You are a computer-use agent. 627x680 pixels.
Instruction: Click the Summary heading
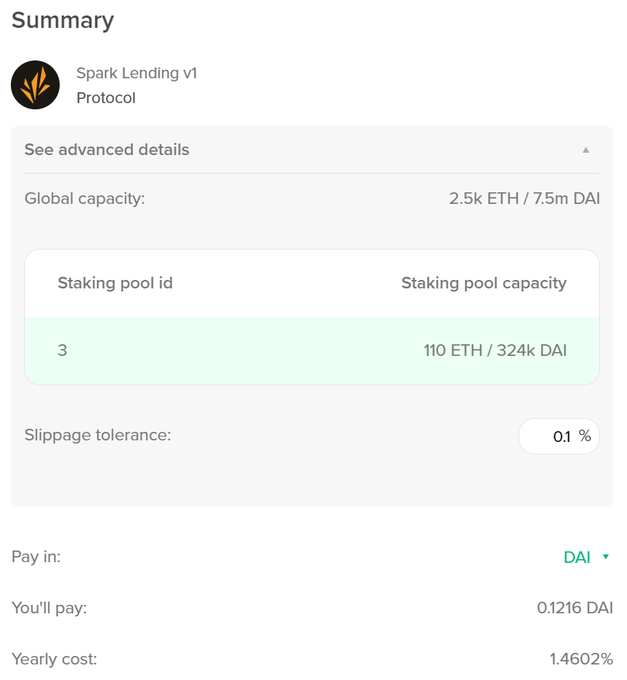point(63,20)
